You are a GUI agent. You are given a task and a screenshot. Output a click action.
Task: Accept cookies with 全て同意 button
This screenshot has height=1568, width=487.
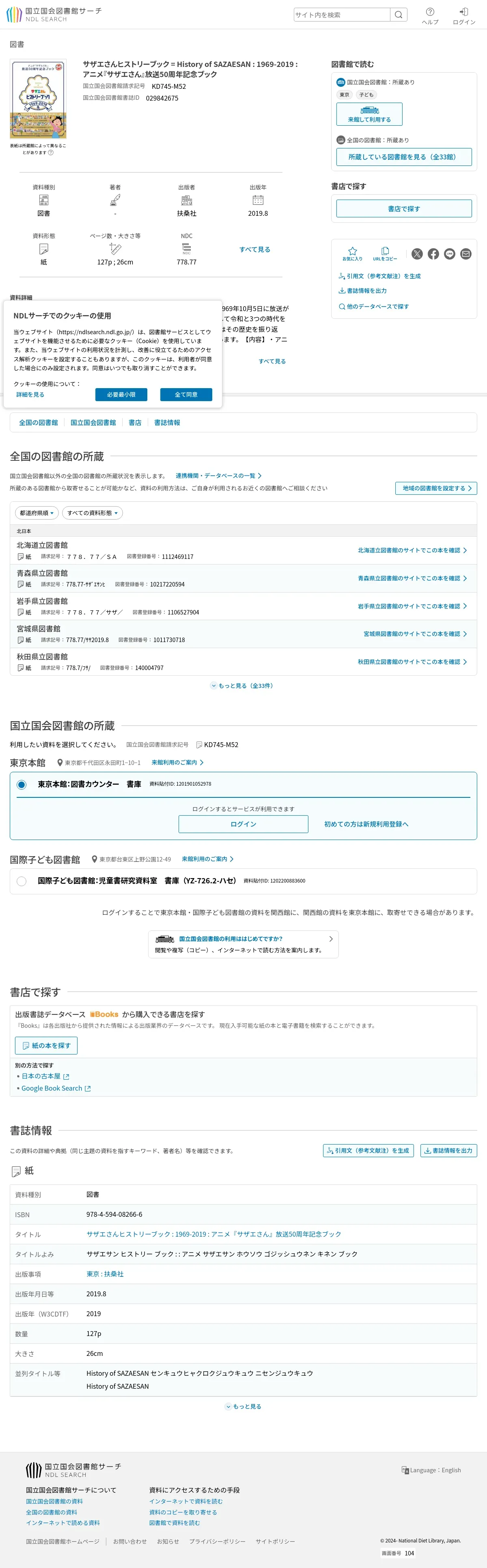(x=186, y=395)
